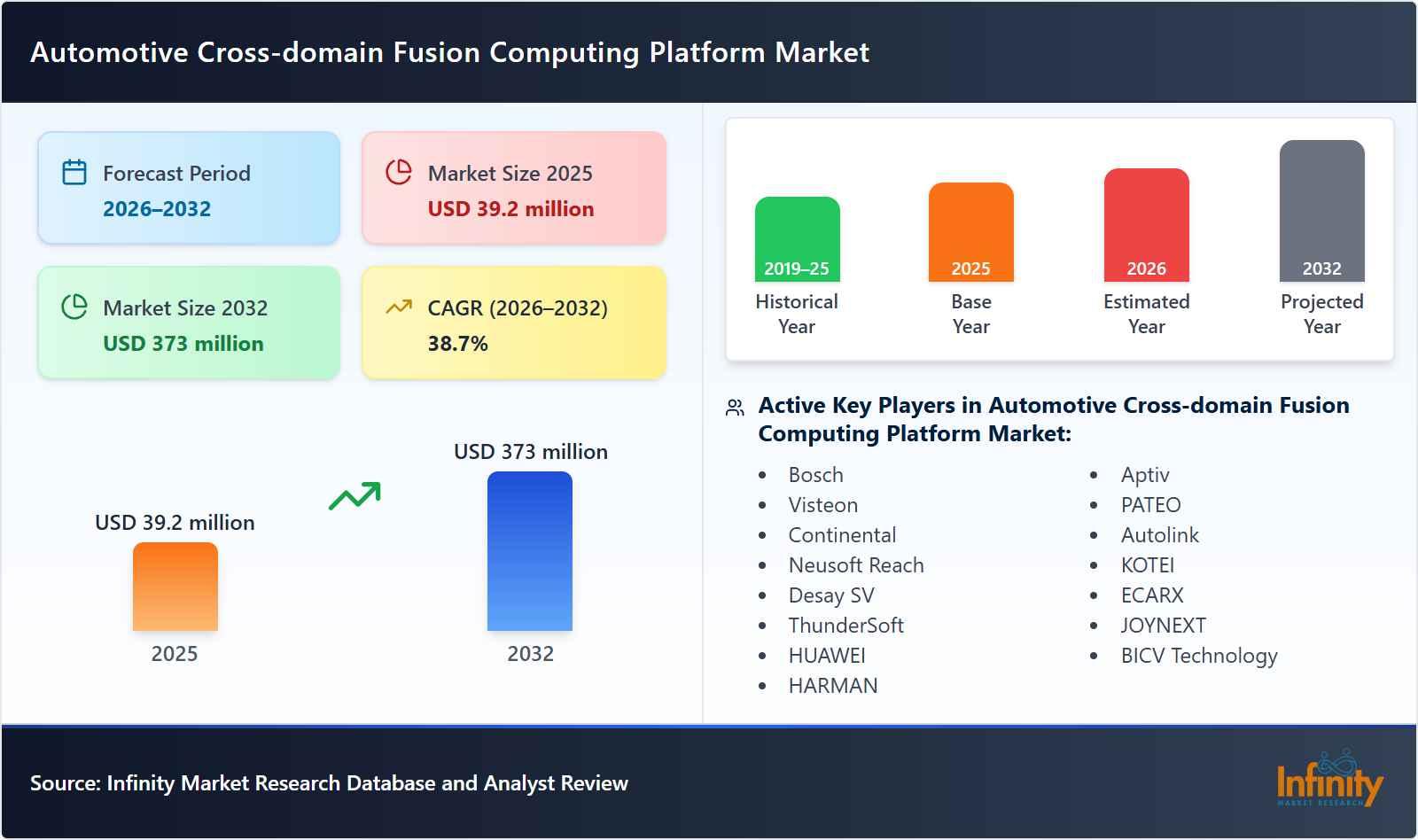Click the pie chart icon beside Market Size 2025
Screen dimensions: 1418x840
[x=399, y=172]
